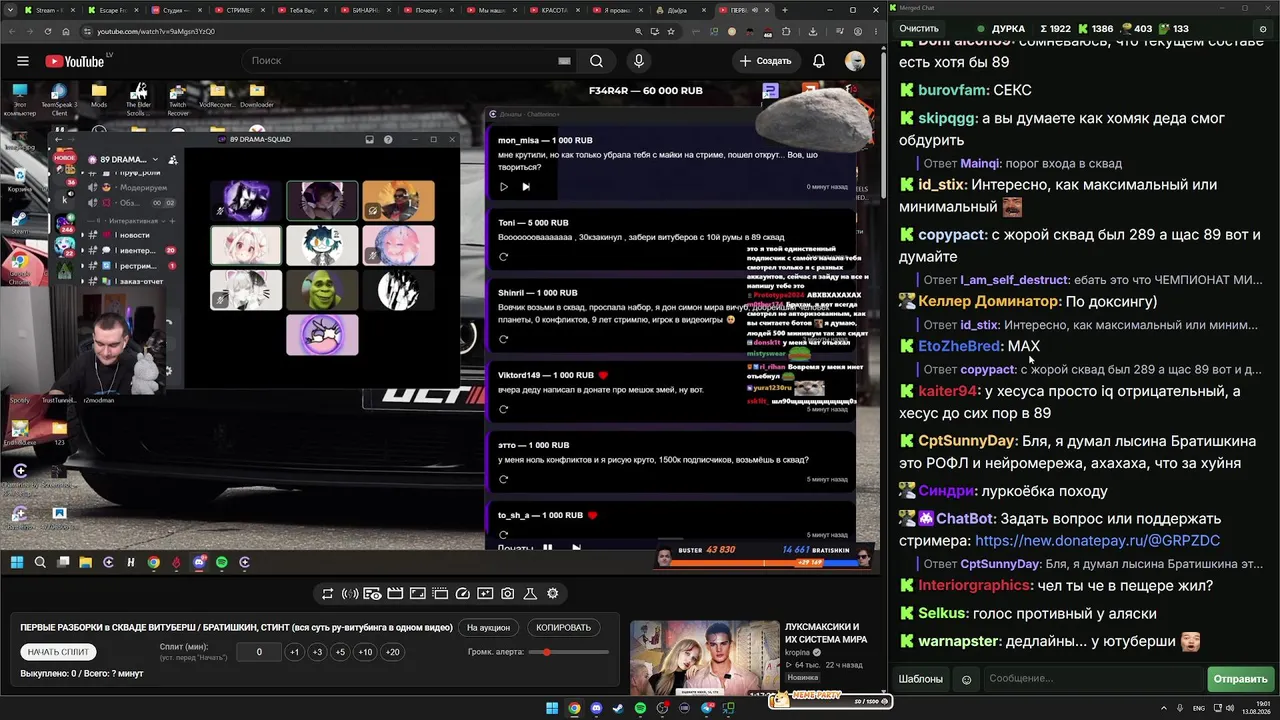Click the split minutes number field
This screenshot has height=720, width=1280.
(259, 652)
